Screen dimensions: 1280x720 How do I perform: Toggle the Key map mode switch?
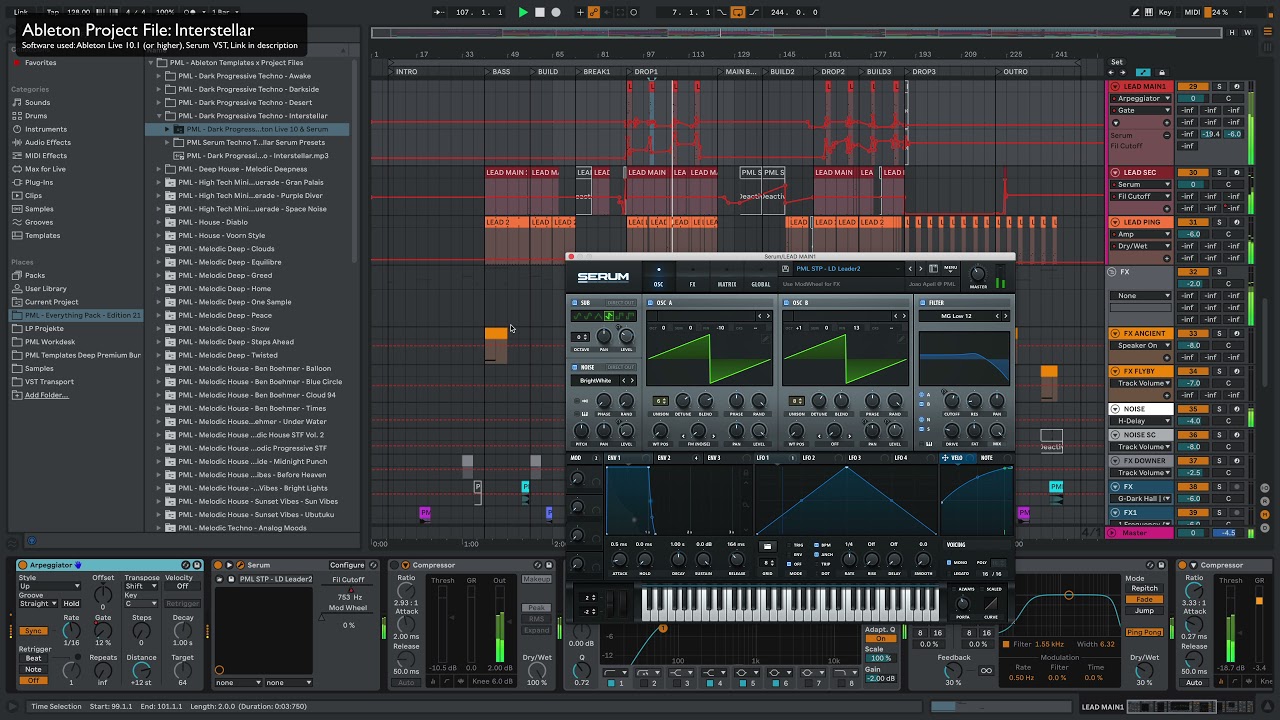tap(1165, 12)
